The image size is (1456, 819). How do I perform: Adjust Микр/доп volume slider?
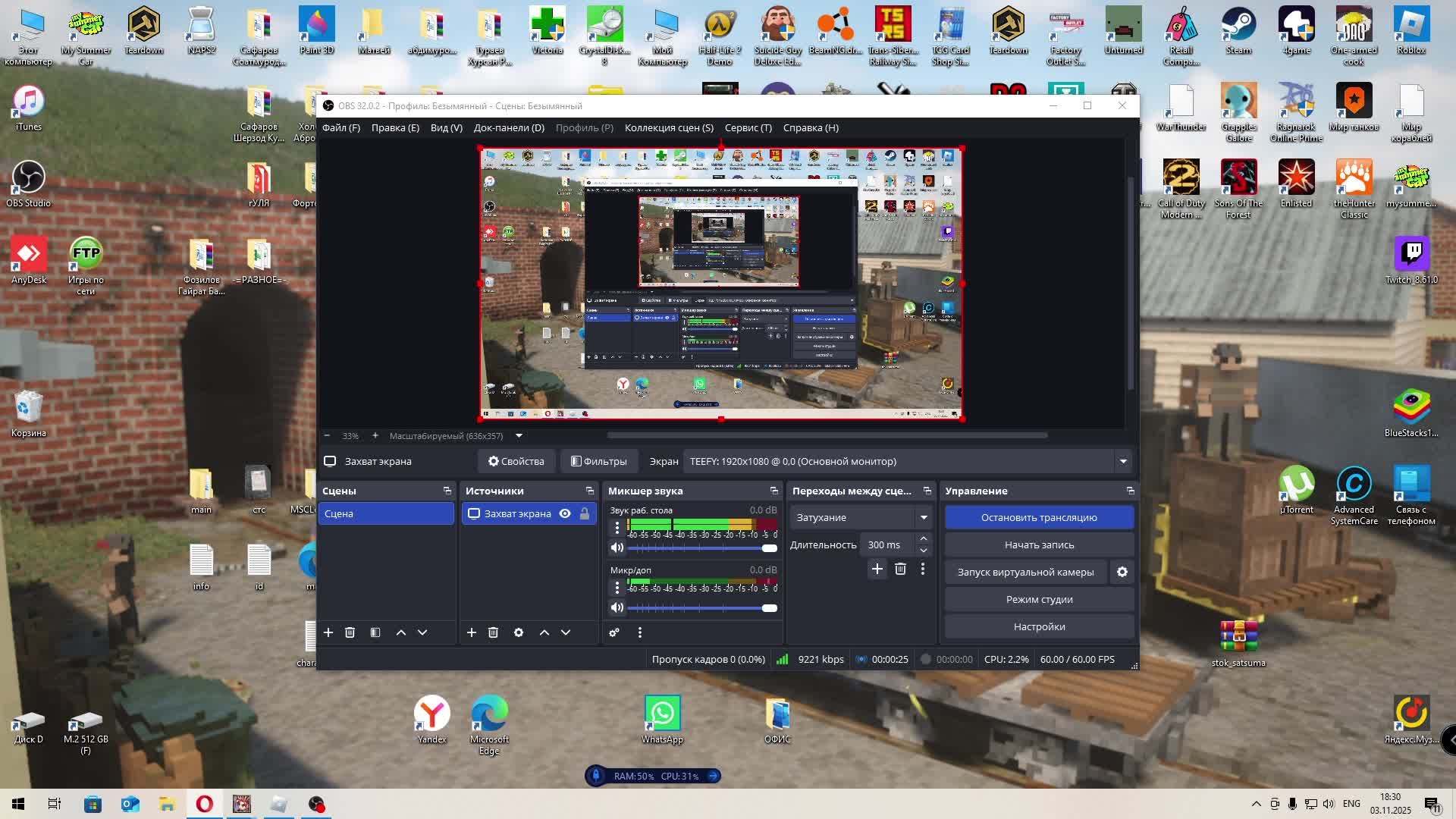click(x=770, y=608)
